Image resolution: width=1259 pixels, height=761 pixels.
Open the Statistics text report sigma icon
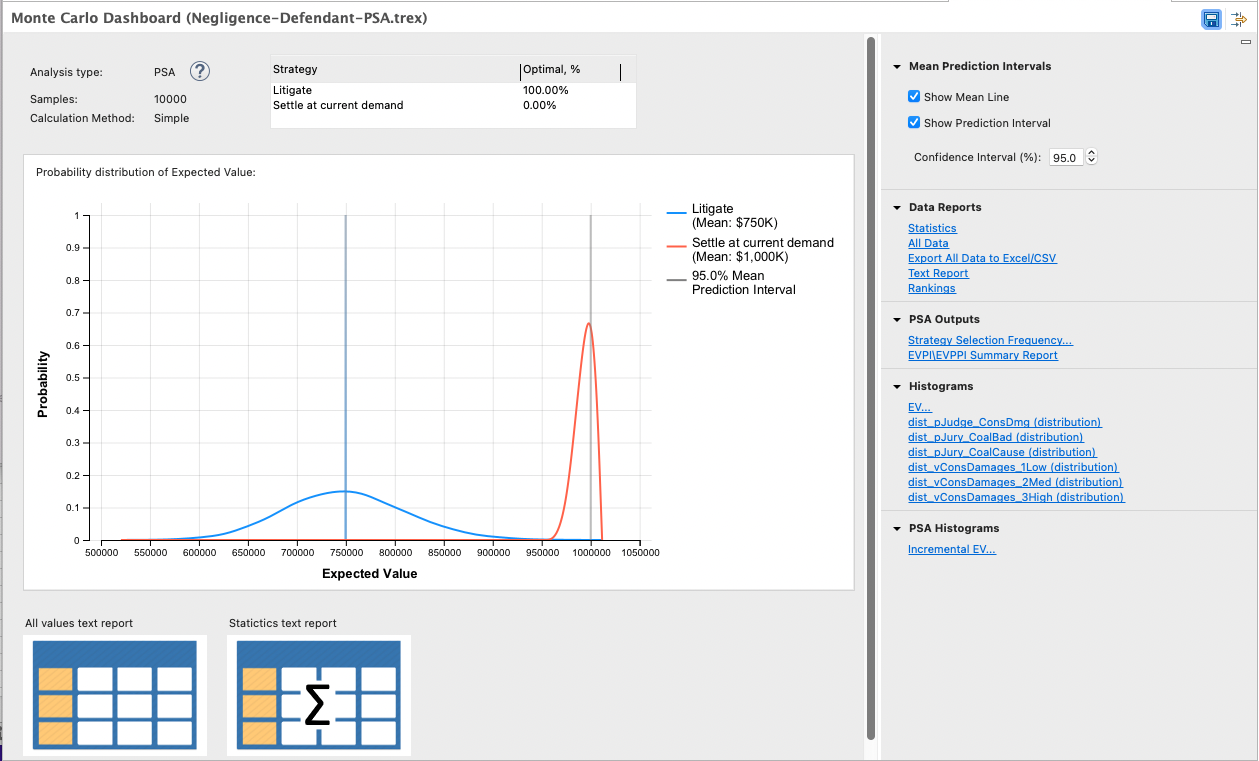319,695
